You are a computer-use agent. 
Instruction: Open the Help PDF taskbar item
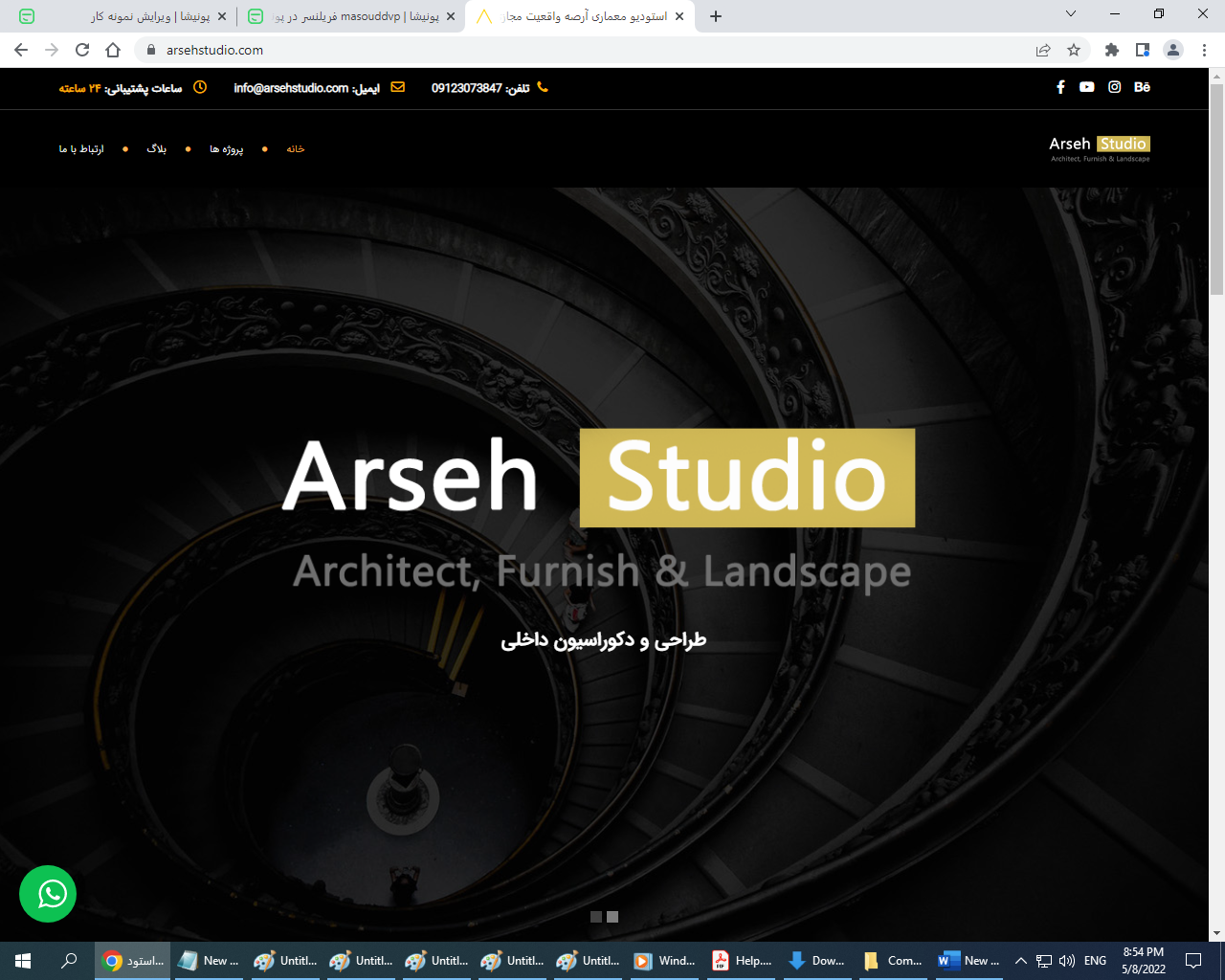pyautogui.click(x=742, y=961)
